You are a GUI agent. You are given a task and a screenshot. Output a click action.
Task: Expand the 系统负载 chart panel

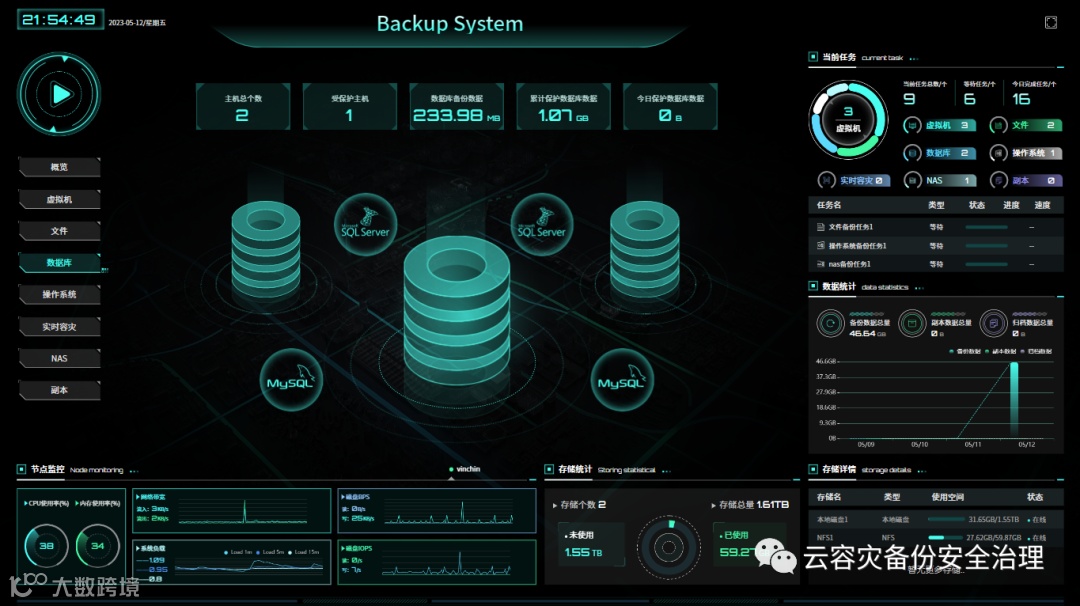pyautogui.click(x=231, y=562)
